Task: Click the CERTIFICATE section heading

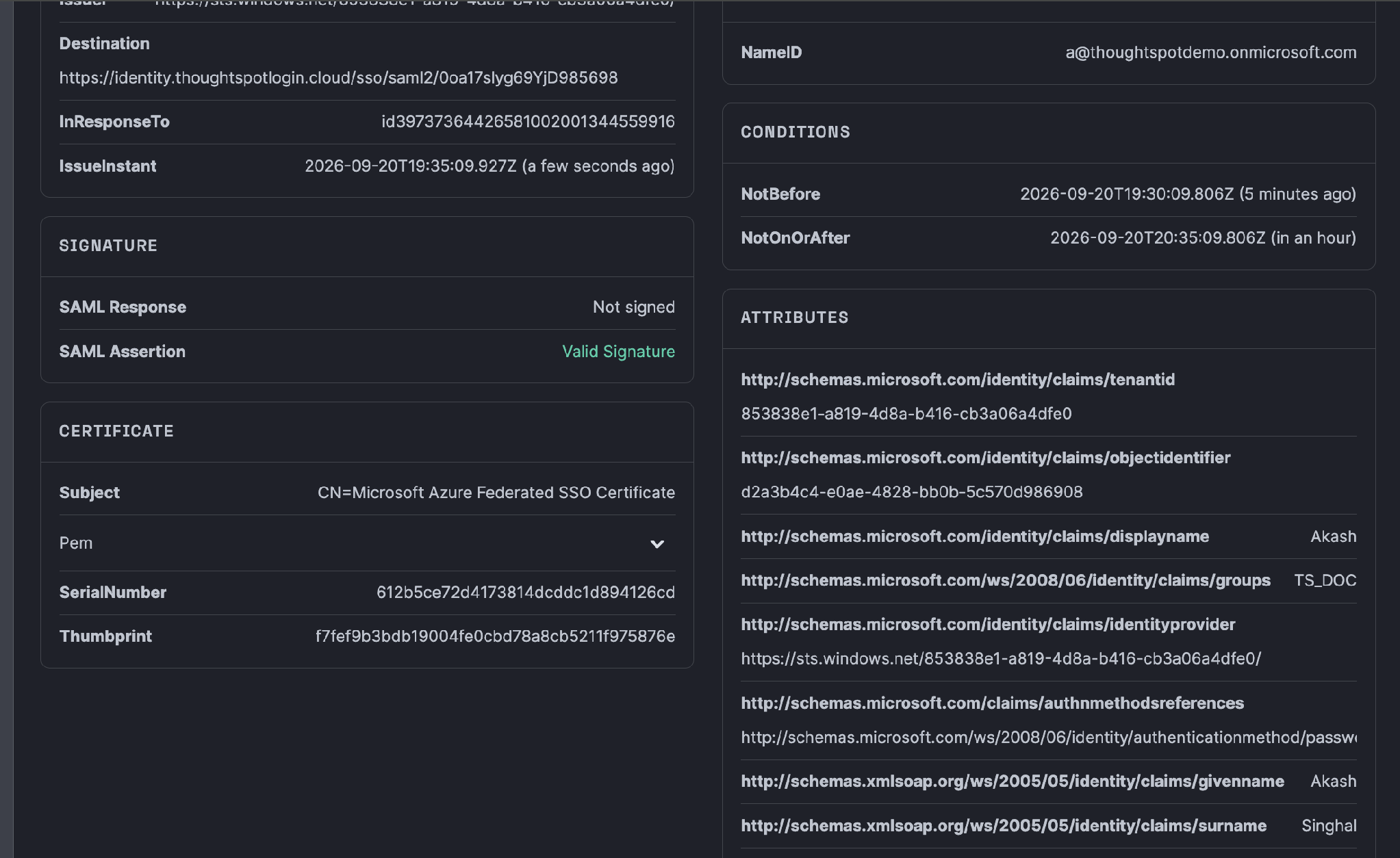Action: pos(116,431)
